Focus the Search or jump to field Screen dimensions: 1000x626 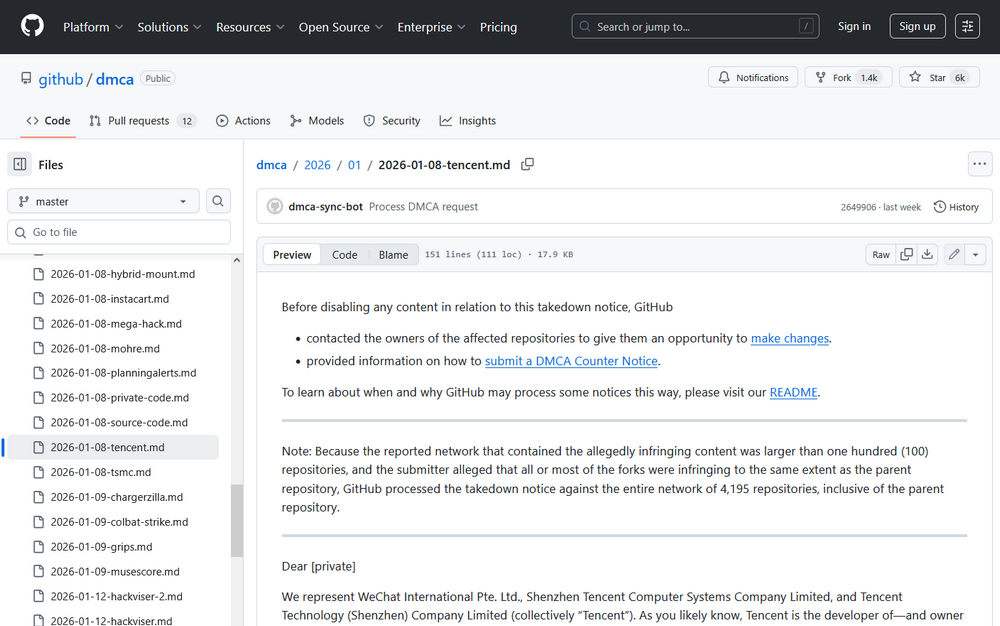(x=695, y=26)
